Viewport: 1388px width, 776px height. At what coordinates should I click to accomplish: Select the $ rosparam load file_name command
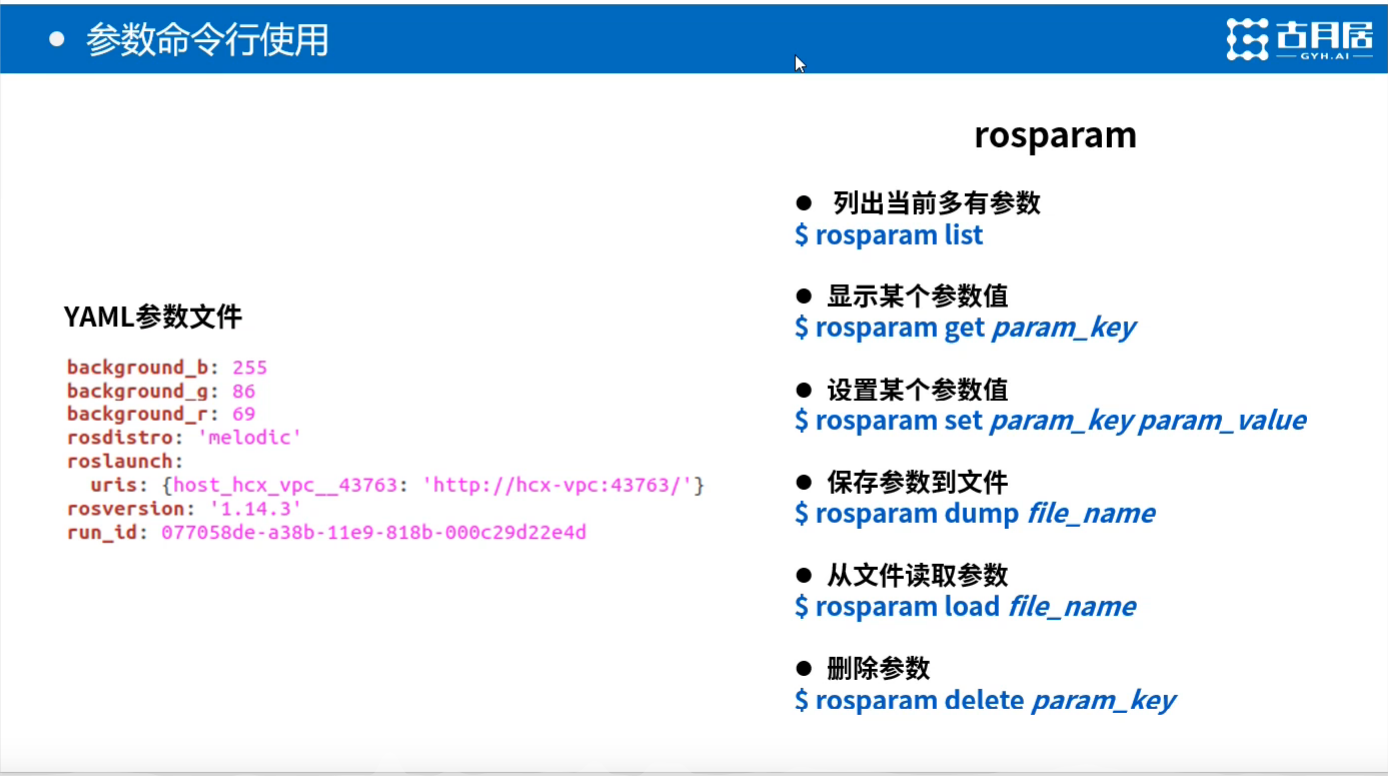point(965,606)
